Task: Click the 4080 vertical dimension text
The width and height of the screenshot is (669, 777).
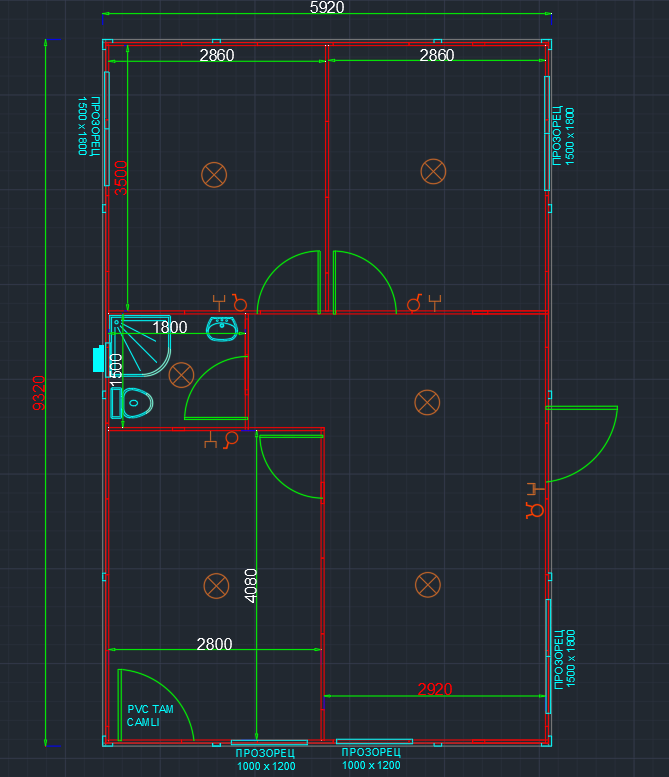Action: [x=251, y=586]
